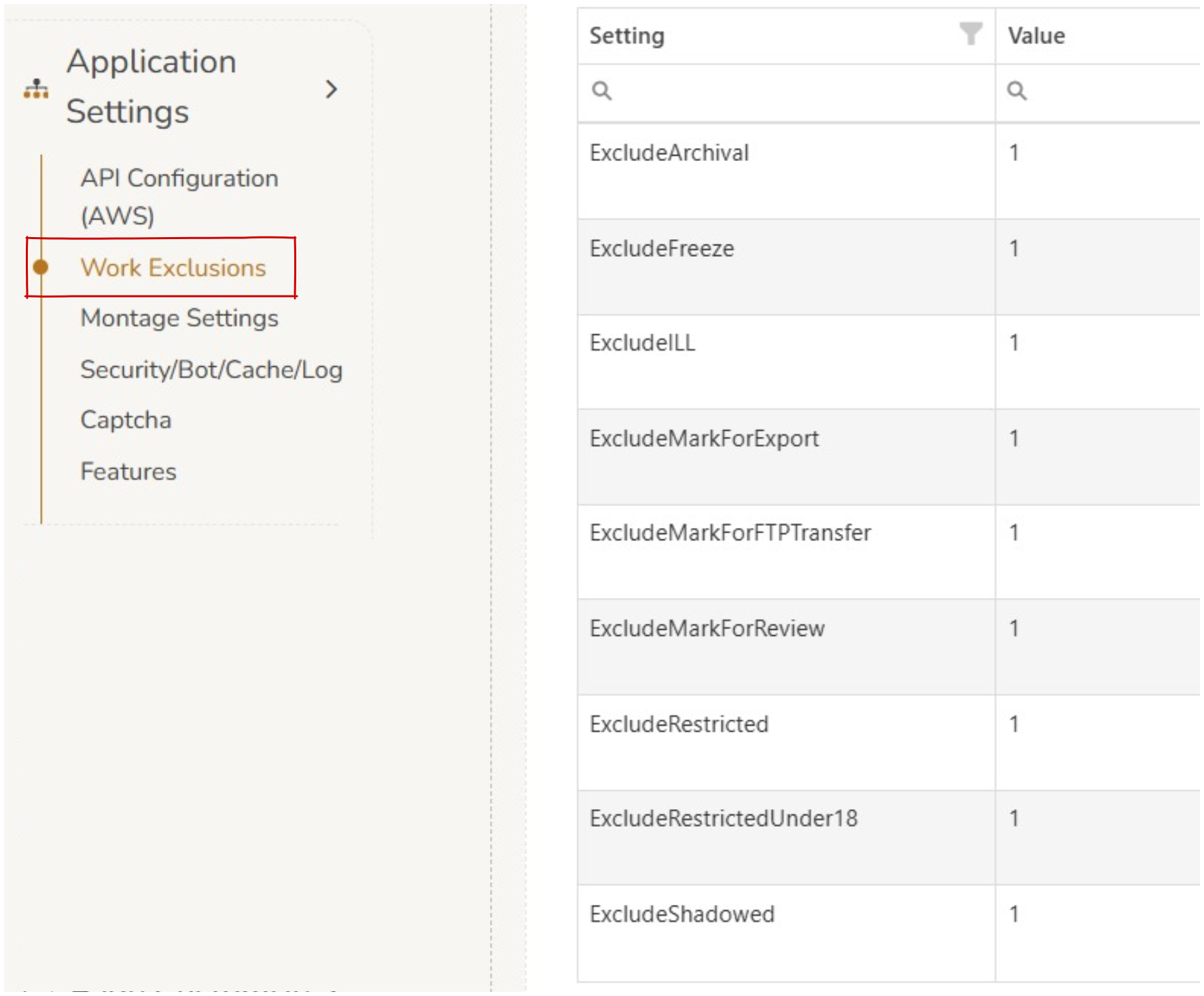The height and width of the screenshot is (996, 1204).
Task: Click the ExcludeMarkForExport setting
Action: pyautogui.click(x=704, y=439)
